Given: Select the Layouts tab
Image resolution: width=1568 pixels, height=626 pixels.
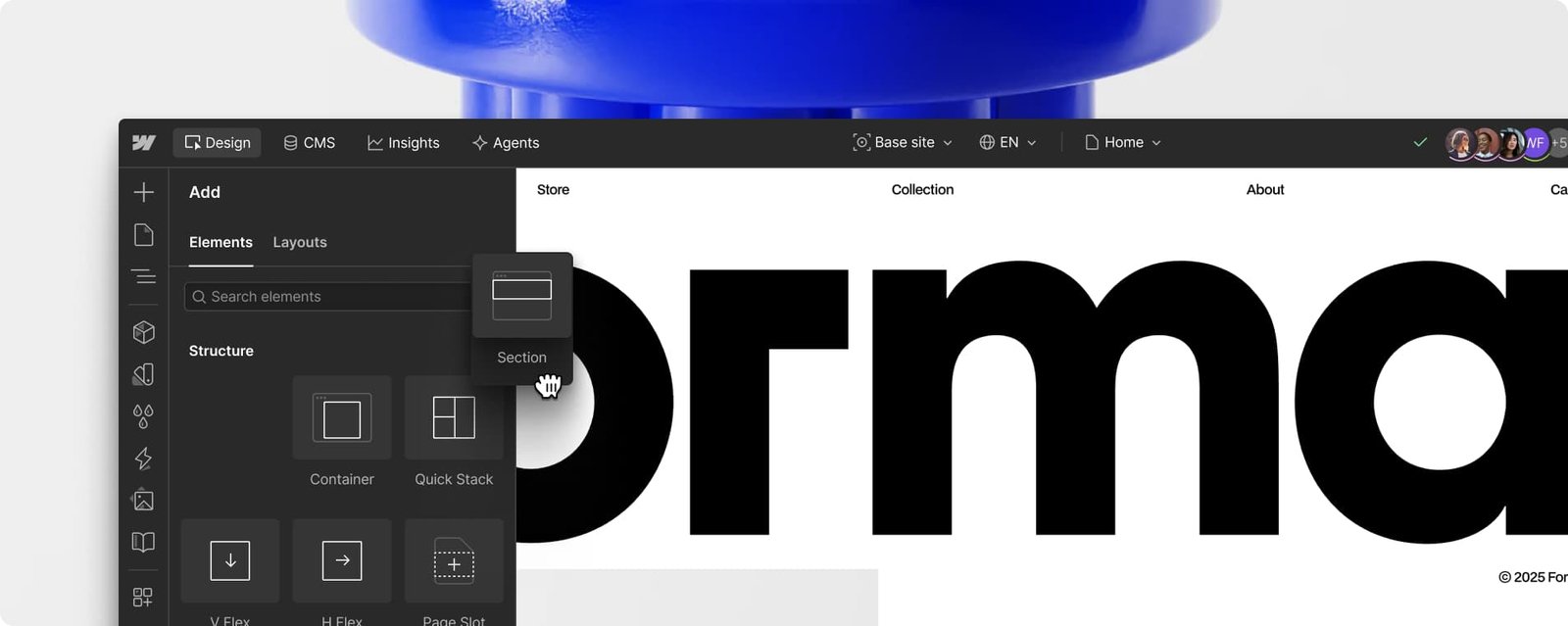Looking at the screenshot, I should coord(300,242).
